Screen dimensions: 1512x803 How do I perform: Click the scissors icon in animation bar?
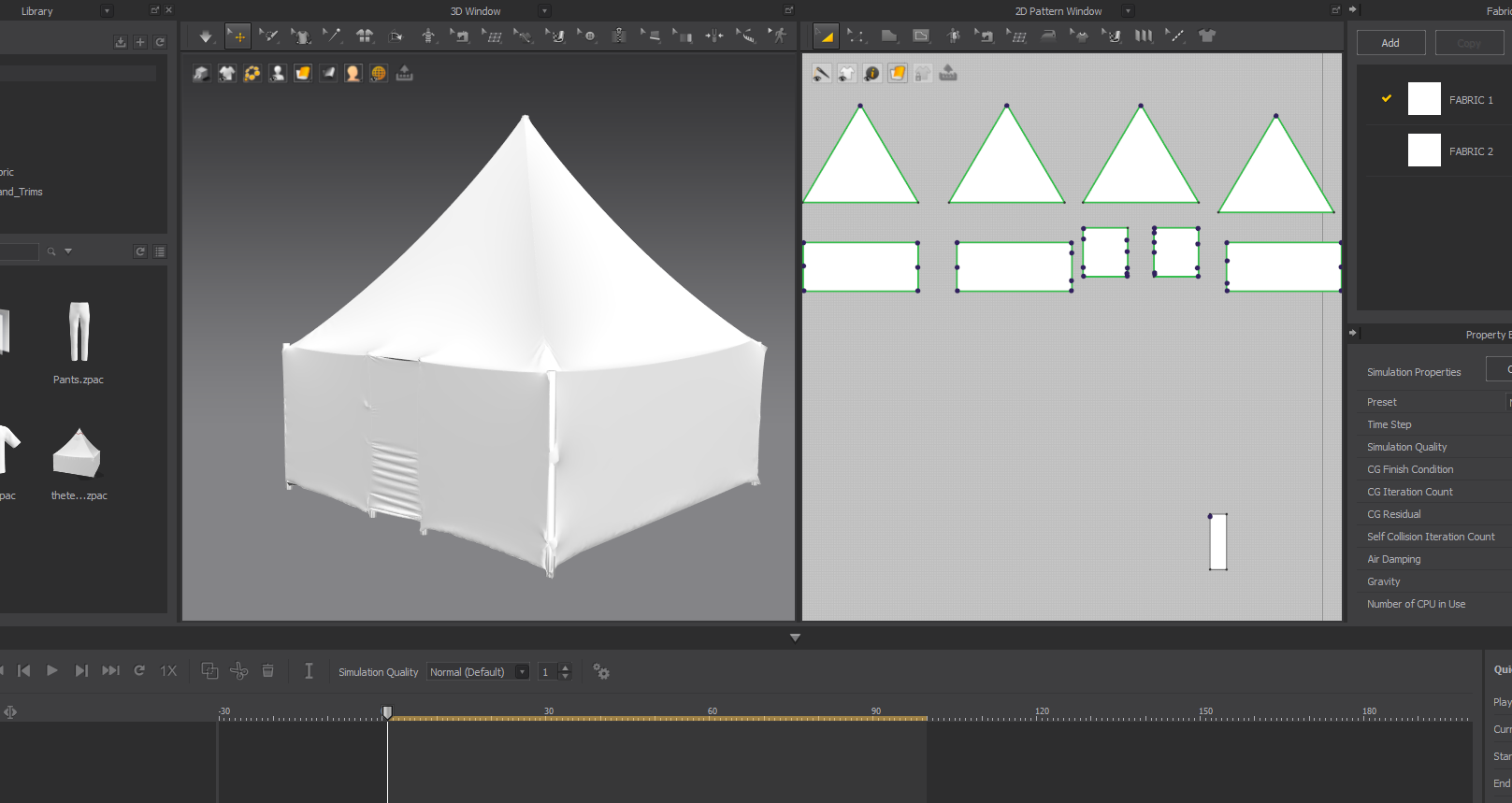click(x=239, y=671)
